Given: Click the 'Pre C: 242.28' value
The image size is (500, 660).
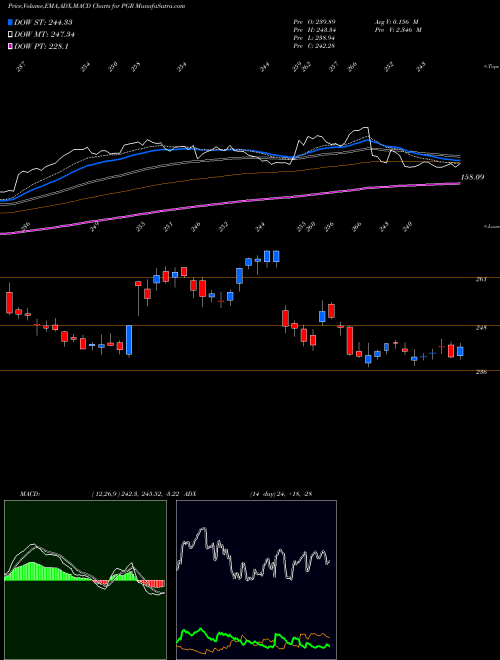Looking at the screenshot, I should point(314,46).
